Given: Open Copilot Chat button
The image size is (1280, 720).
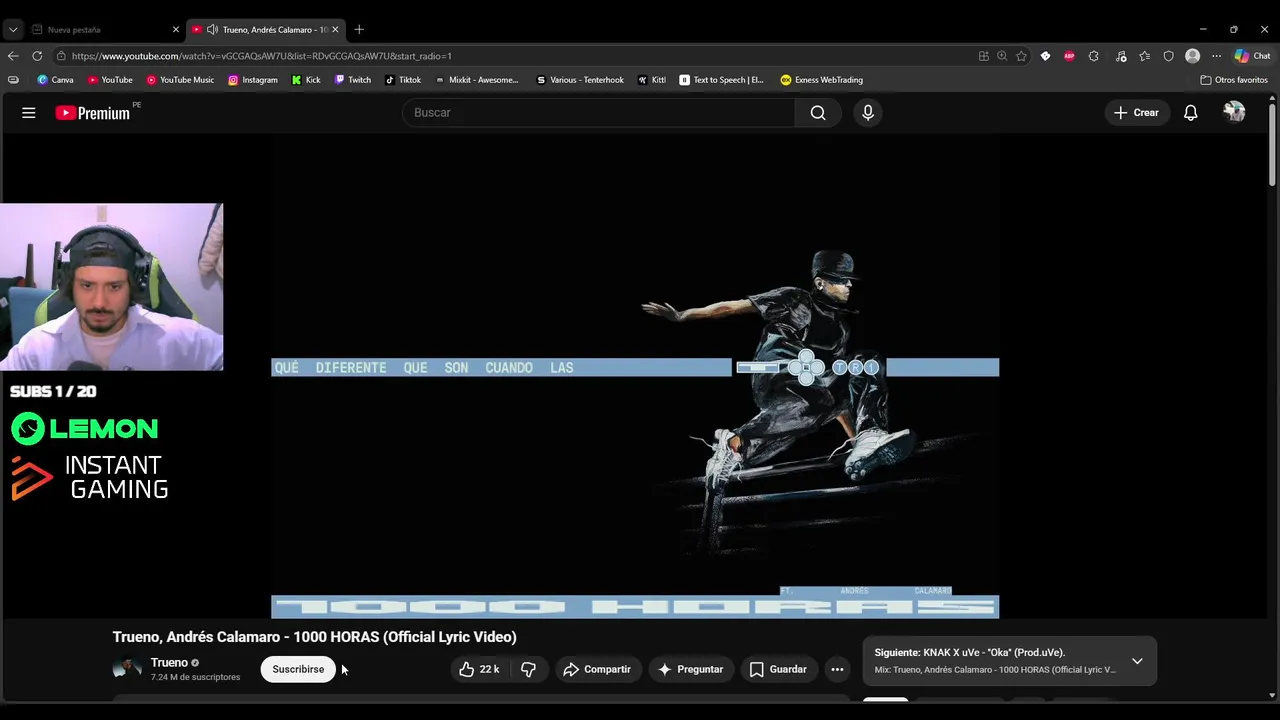Looking at the screenshot, I should tap(1252, 56).
